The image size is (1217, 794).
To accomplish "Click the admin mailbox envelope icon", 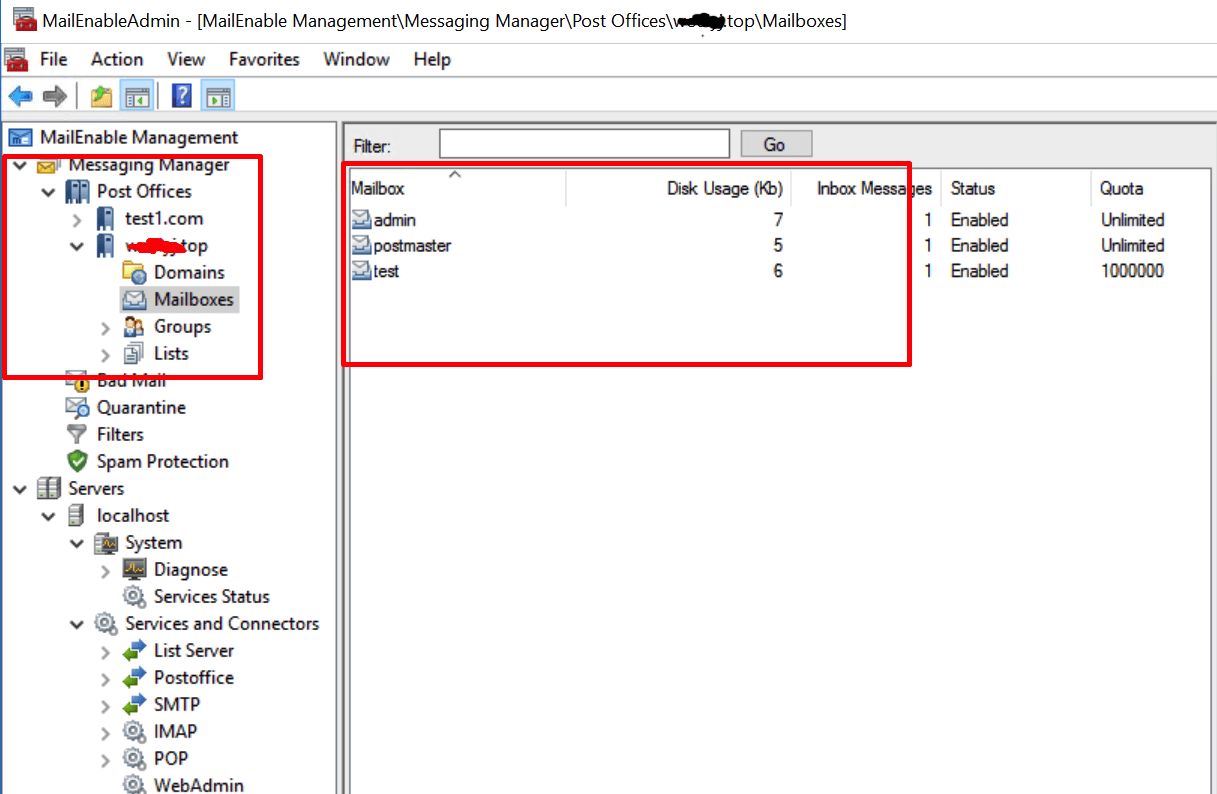I will pyautogui.click(x=361, y=219).
